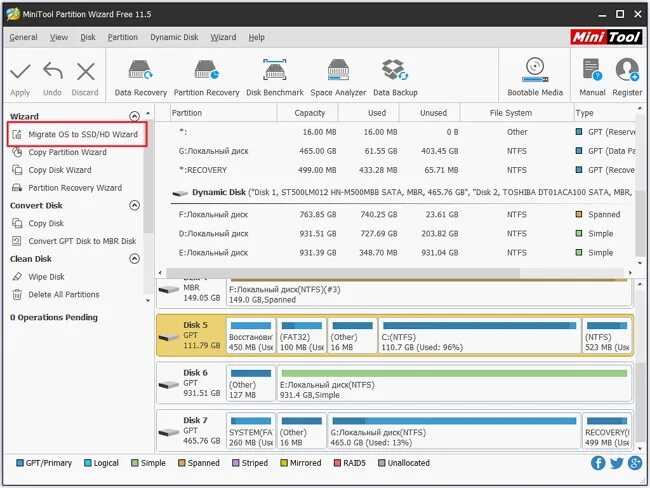
Task: Collapse the Wizard section
Action: [134, 116]
